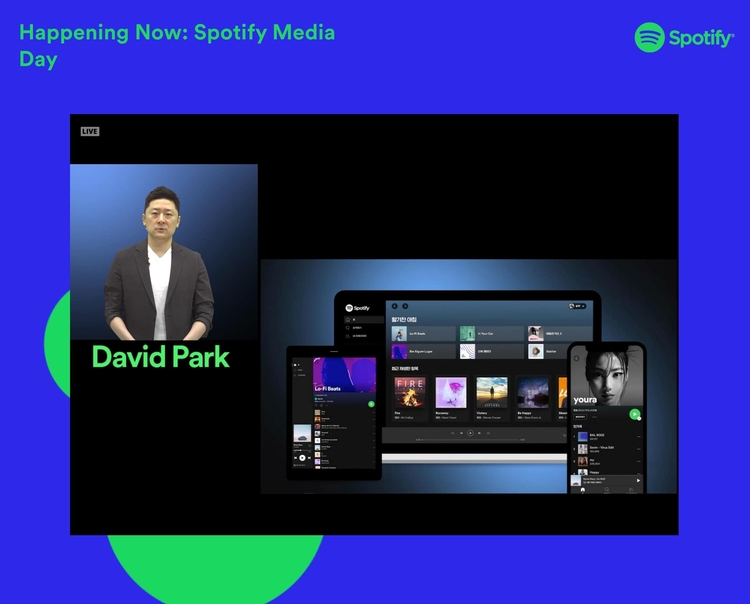The height and width of the screenshot is (604, 750).
Task: Tap the Search tab icon in the phone bottom bar
Action: (607, 490)
